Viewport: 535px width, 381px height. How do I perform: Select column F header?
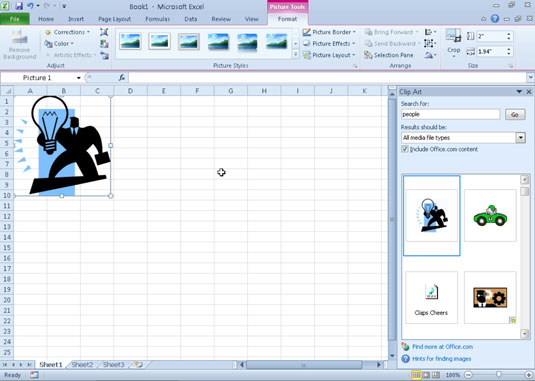197,91
